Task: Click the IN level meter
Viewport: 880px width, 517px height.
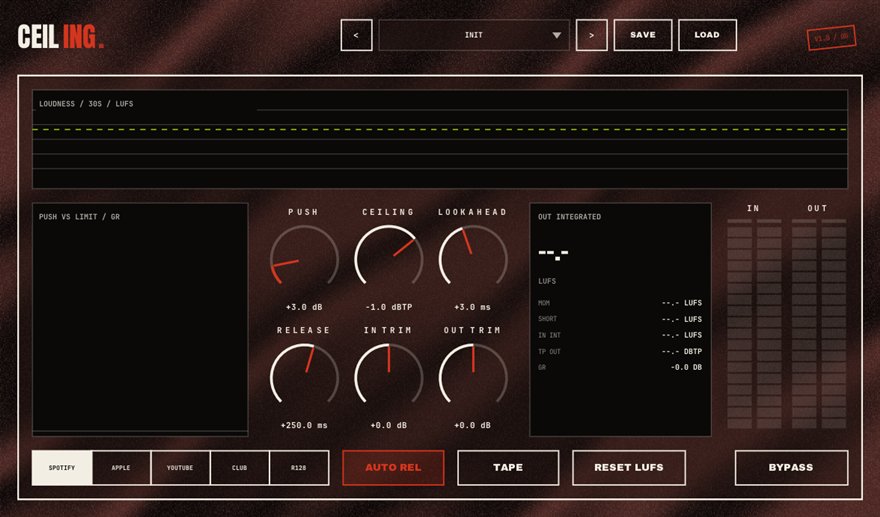Action: click(x=754, y=324)
